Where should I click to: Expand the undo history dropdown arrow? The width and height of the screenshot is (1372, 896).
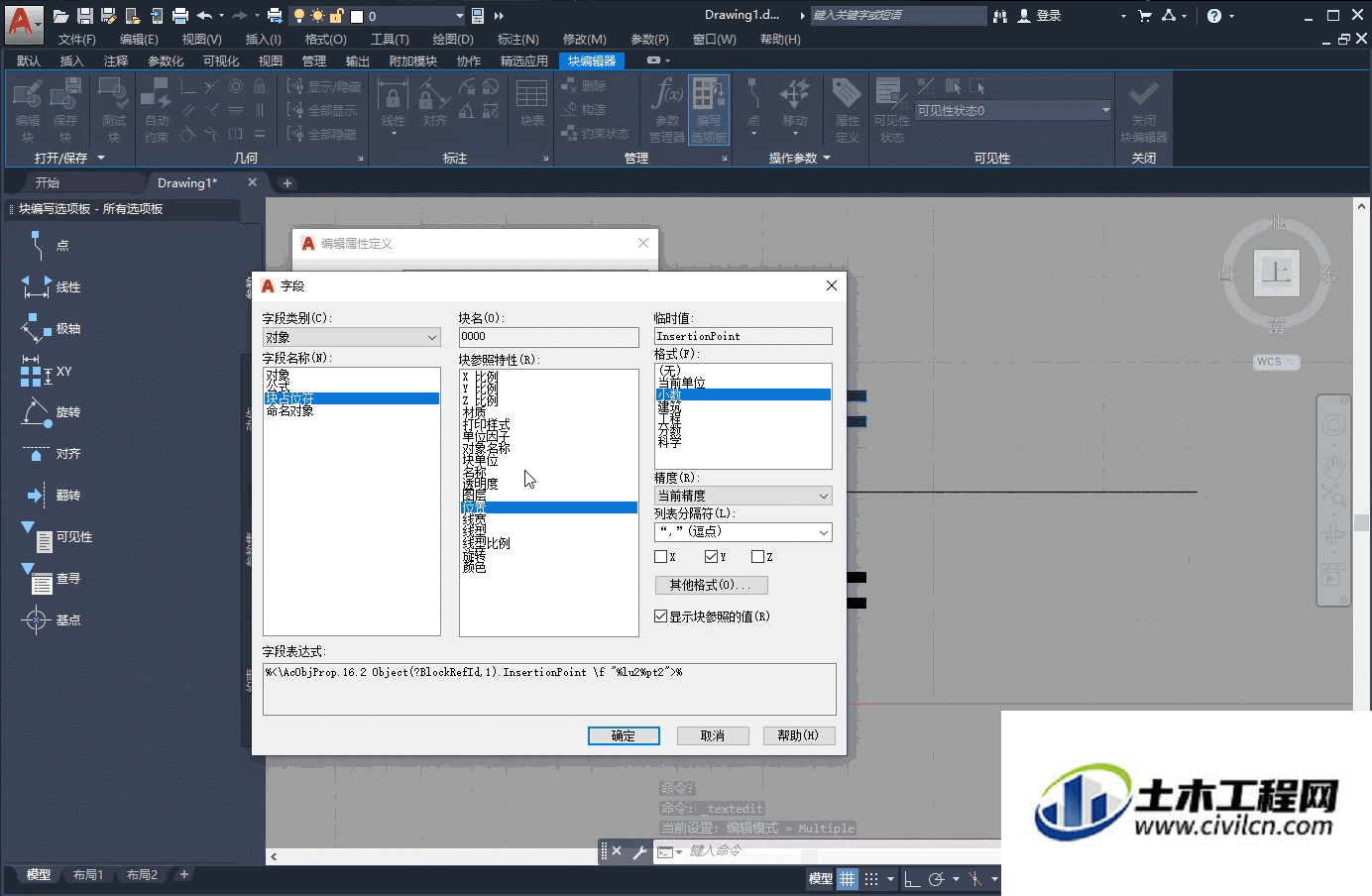(221, 16)
